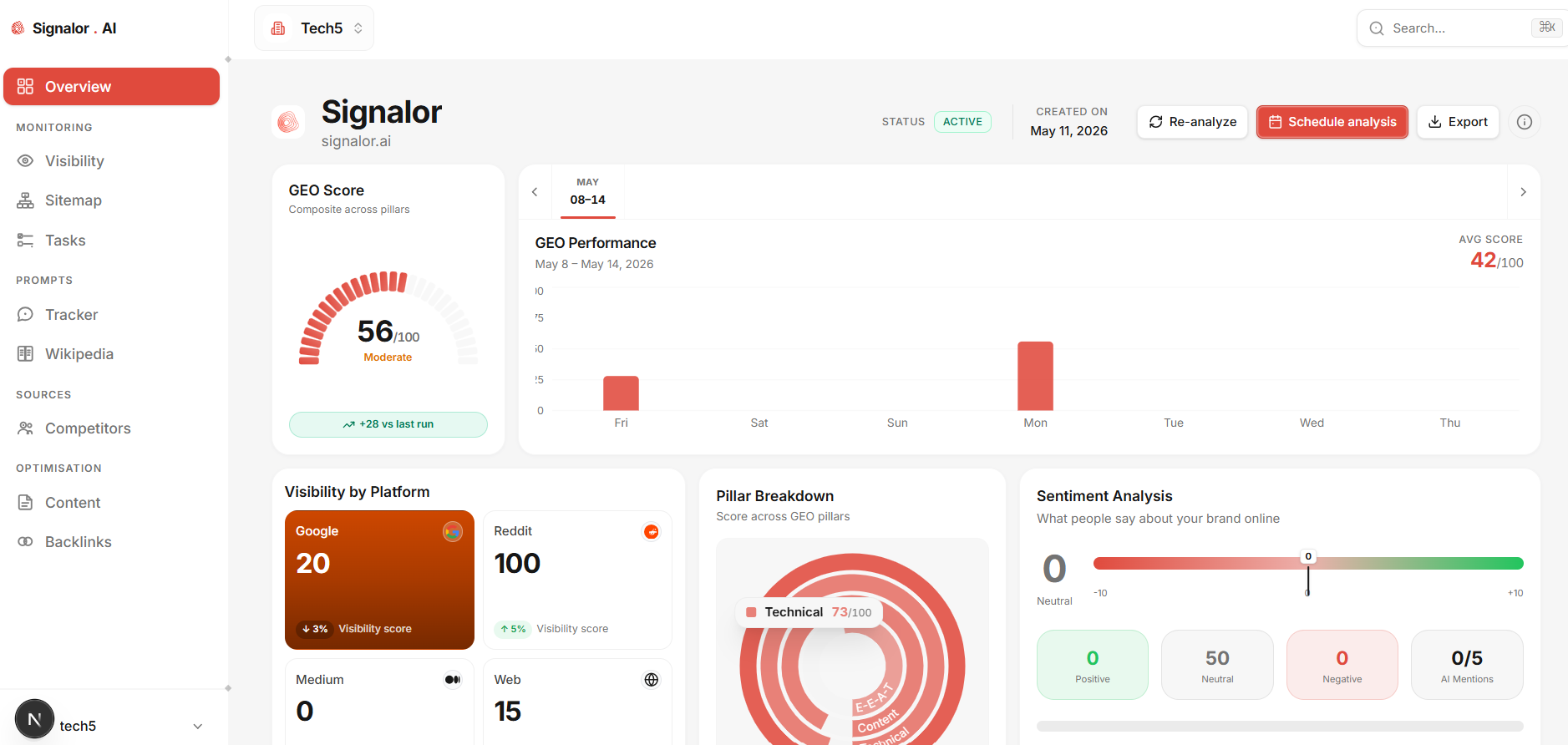Screen dimensions: 1568x745
Task: Click the Overview grid icon
Action: tap(26, 87)
